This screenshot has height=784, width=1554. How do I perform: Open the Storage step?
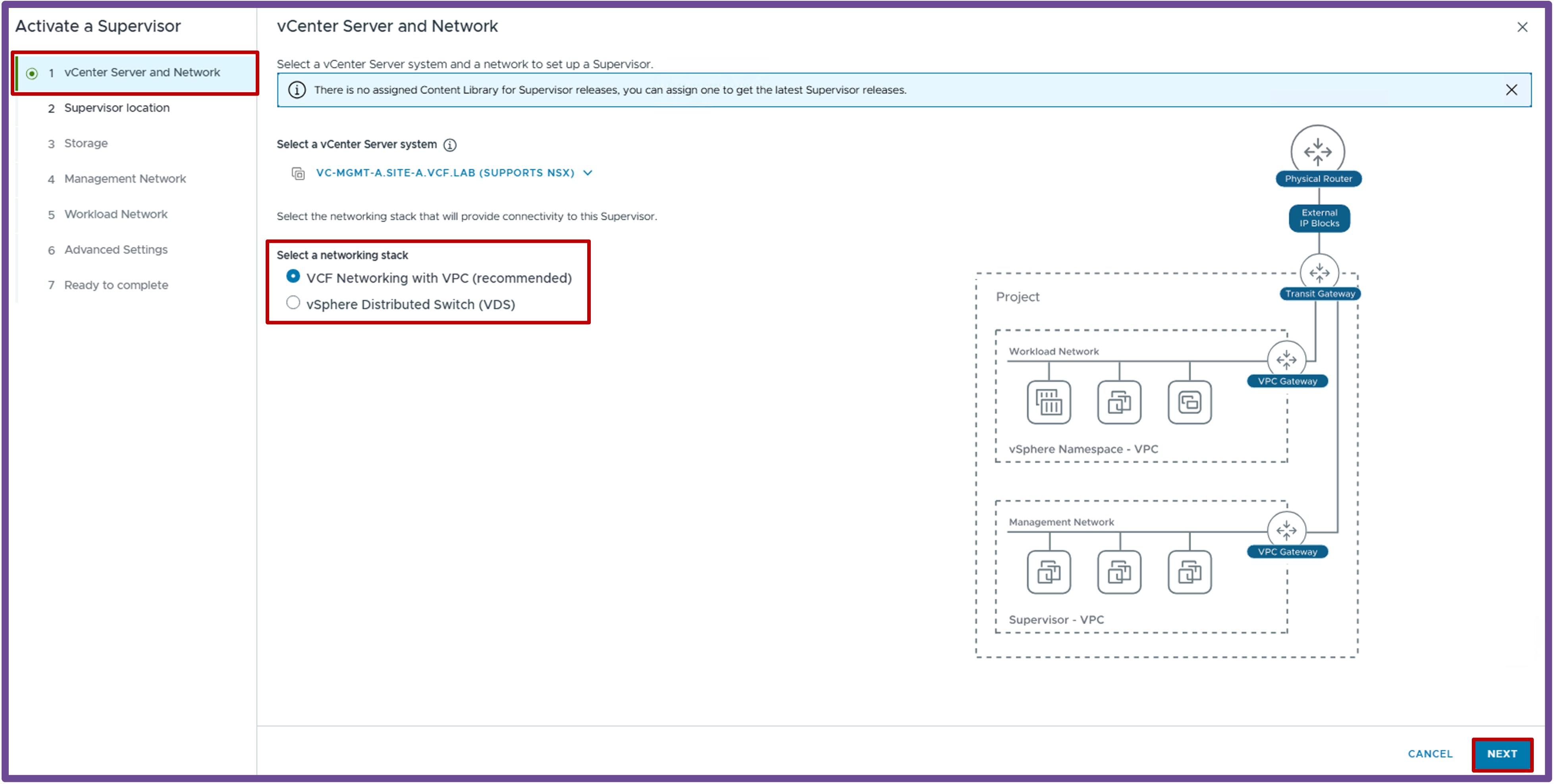click(86, 144)
